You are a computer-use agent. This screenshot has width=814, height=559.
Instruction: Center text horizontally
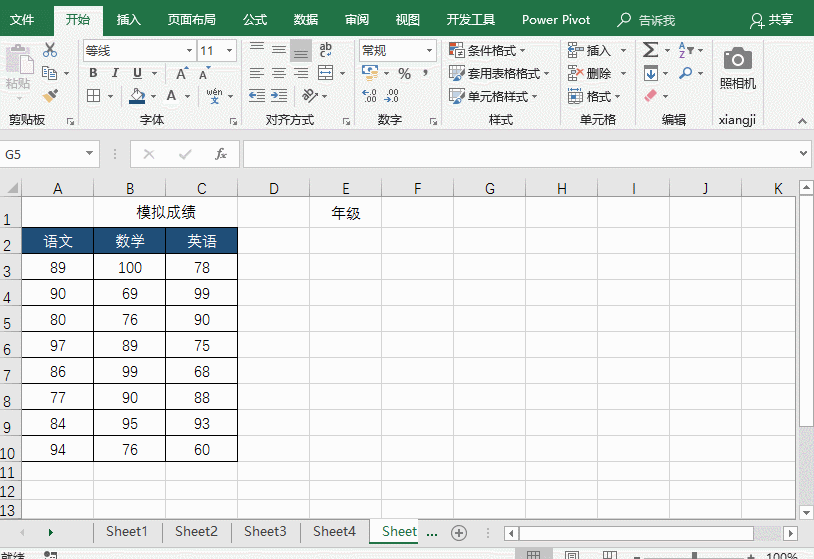point(279,73)
